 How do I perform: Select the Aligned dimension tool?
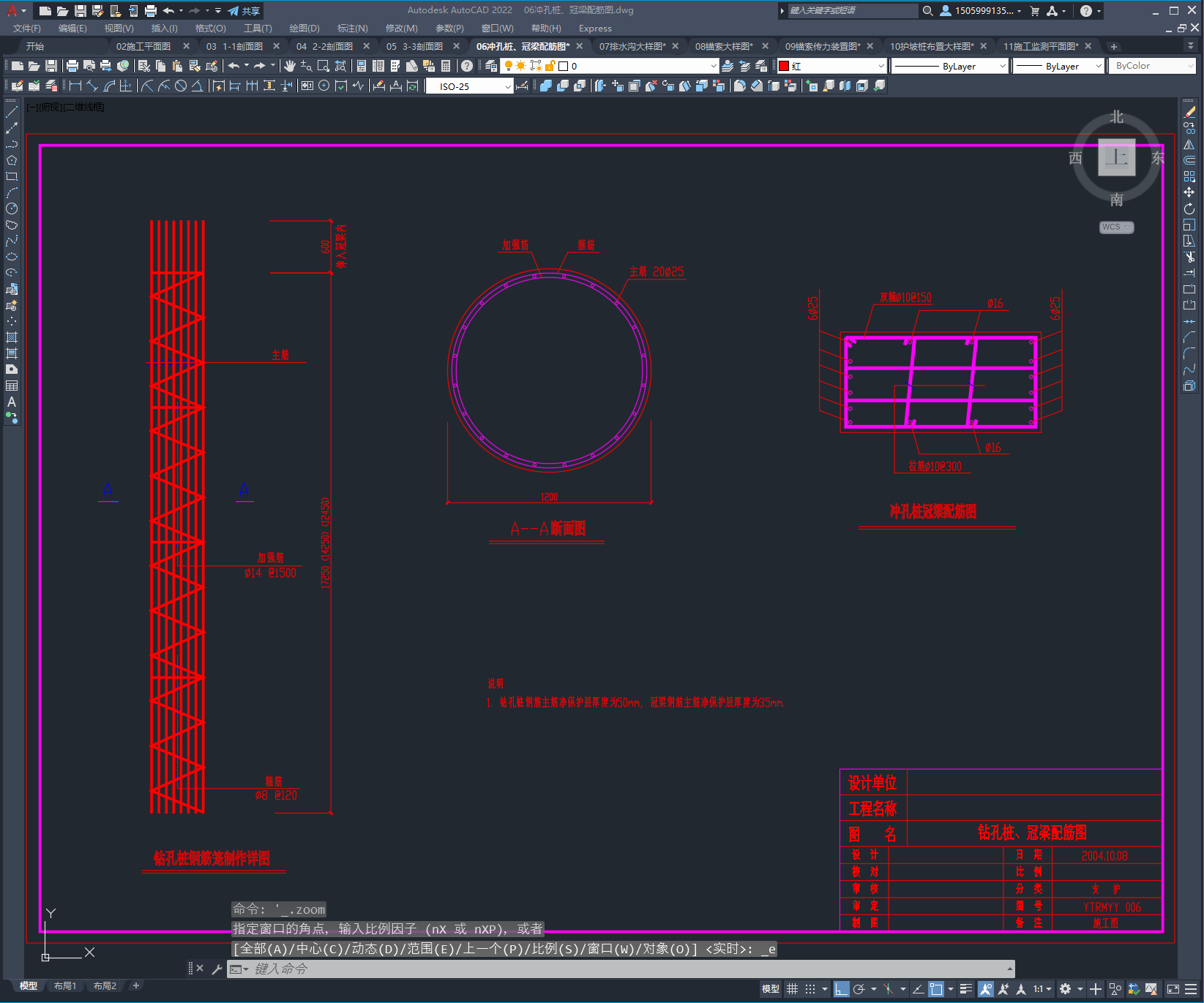[x=92, y=86]
